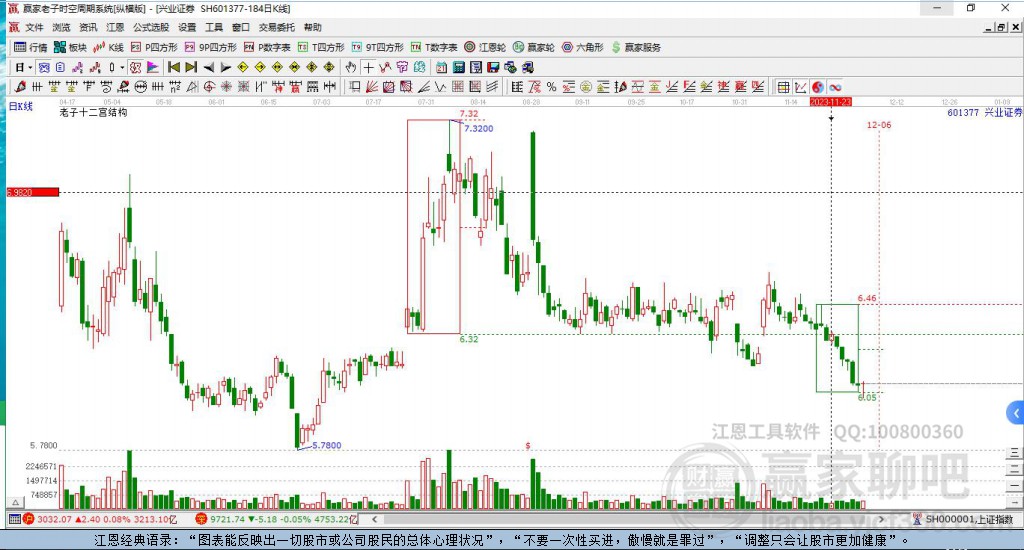Open the 赢家轮 wheel tool
Image resolution: width=1024 pixels, height=550 pixels.
[x=534, y=47]
